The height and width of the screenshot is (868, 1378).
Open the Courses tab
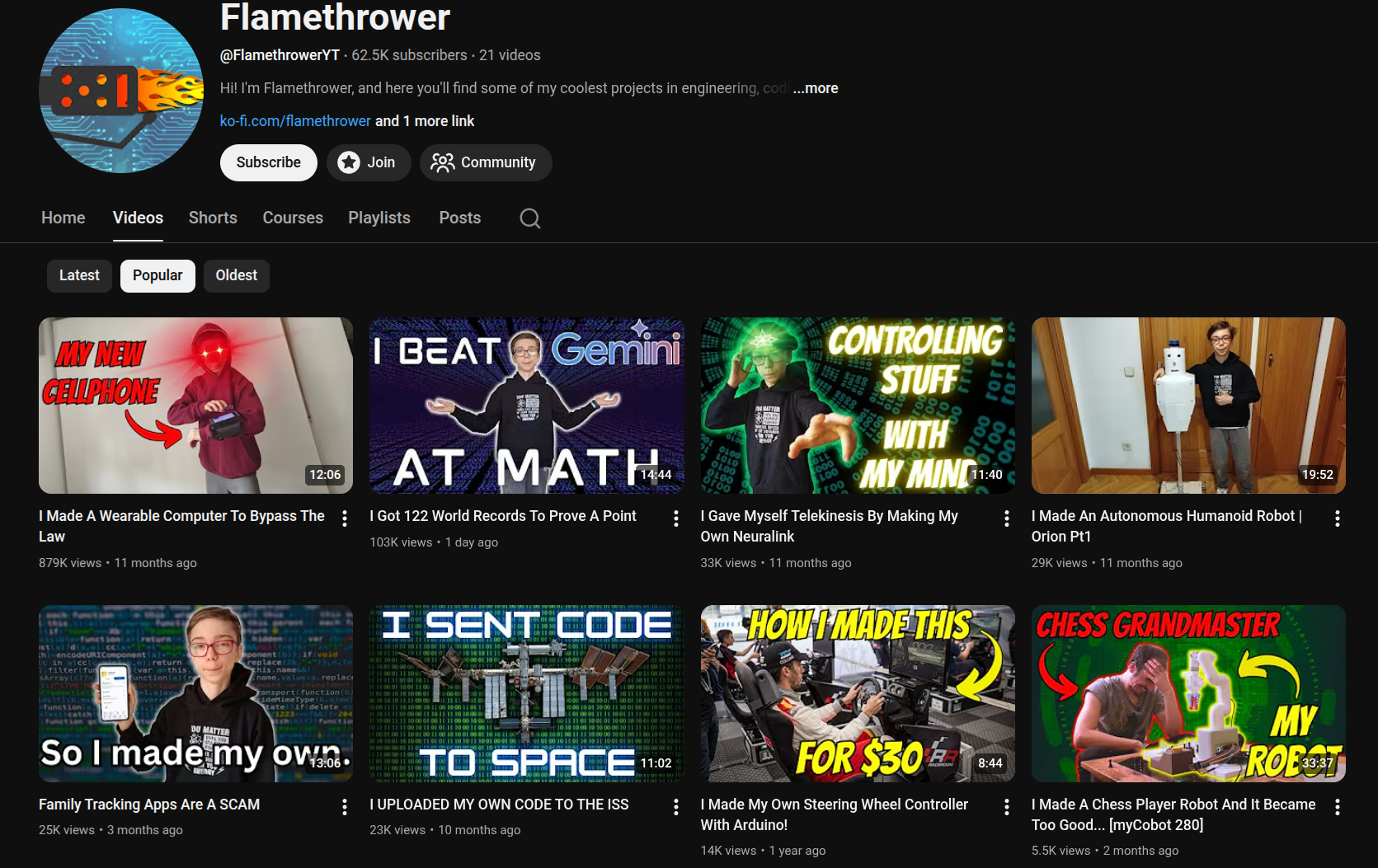coord(293,218)
